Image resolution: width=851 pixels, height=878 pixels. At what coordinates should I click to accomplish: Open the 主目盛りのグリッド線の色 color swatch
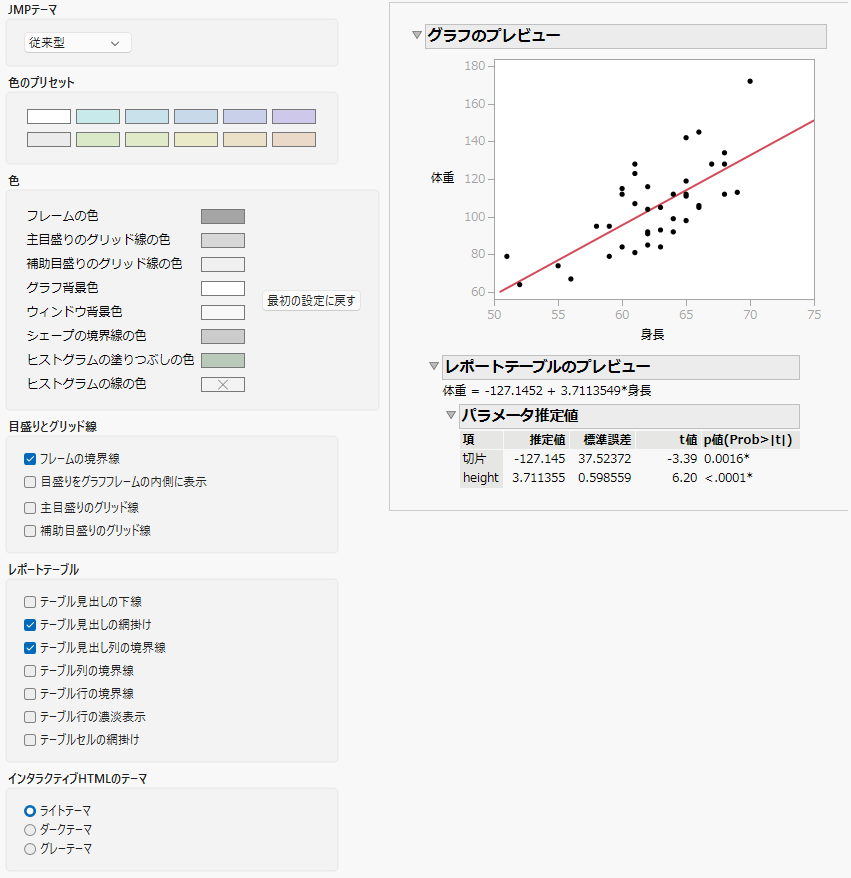pyautogui.click(x=223, y=240)
